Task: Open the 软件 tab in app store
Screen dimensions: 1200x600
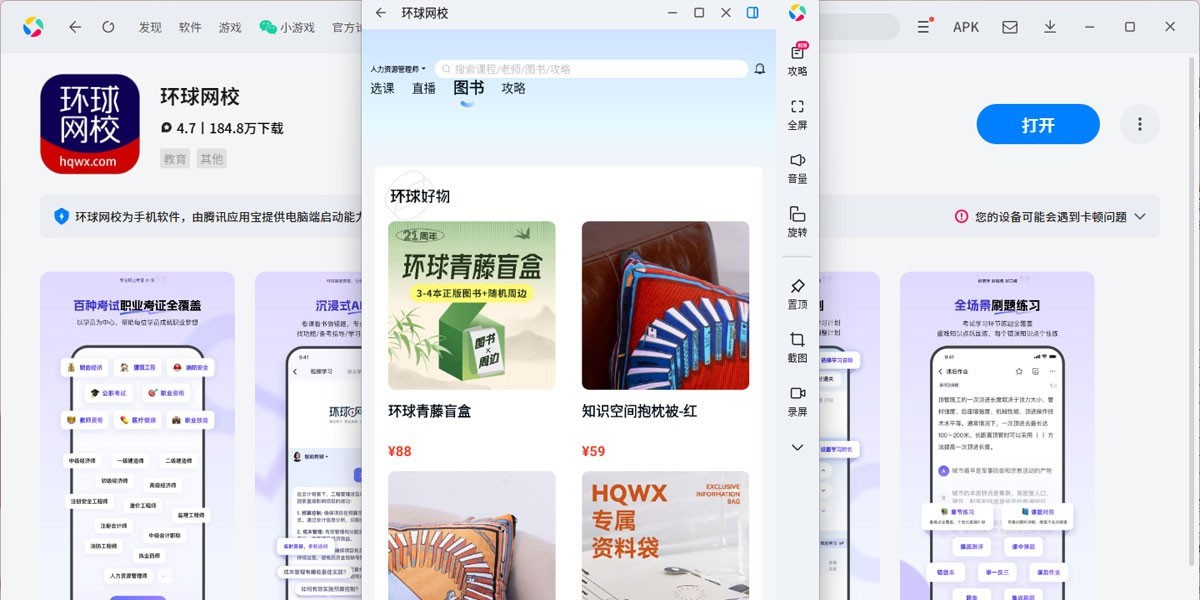Action: click(x=190, y=27)
